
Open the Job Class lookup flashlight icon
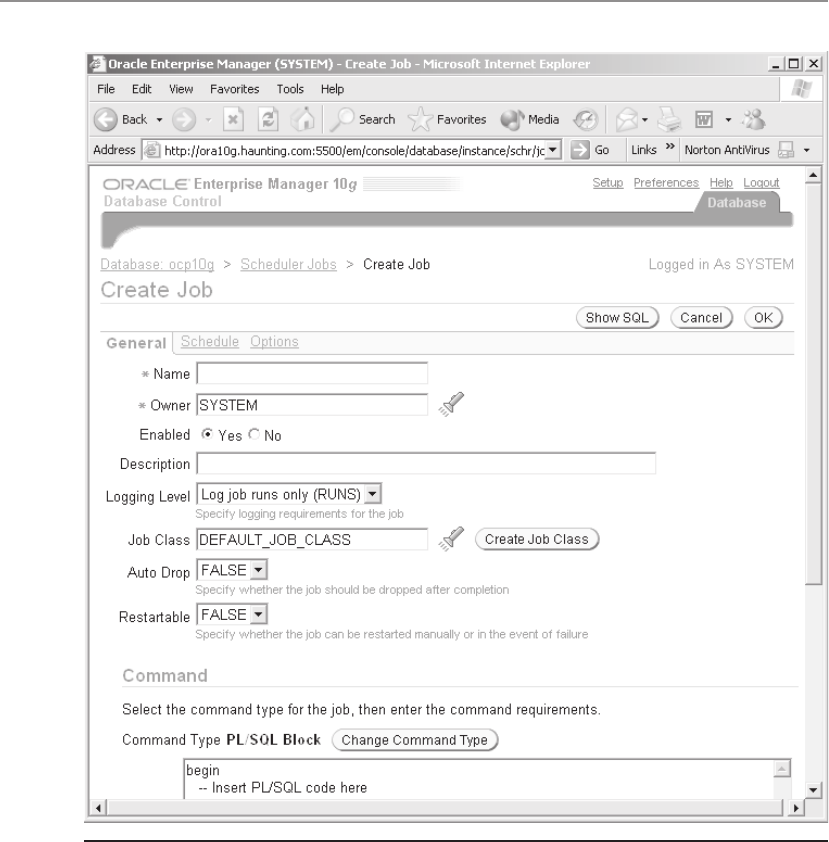tap(451, 539)
